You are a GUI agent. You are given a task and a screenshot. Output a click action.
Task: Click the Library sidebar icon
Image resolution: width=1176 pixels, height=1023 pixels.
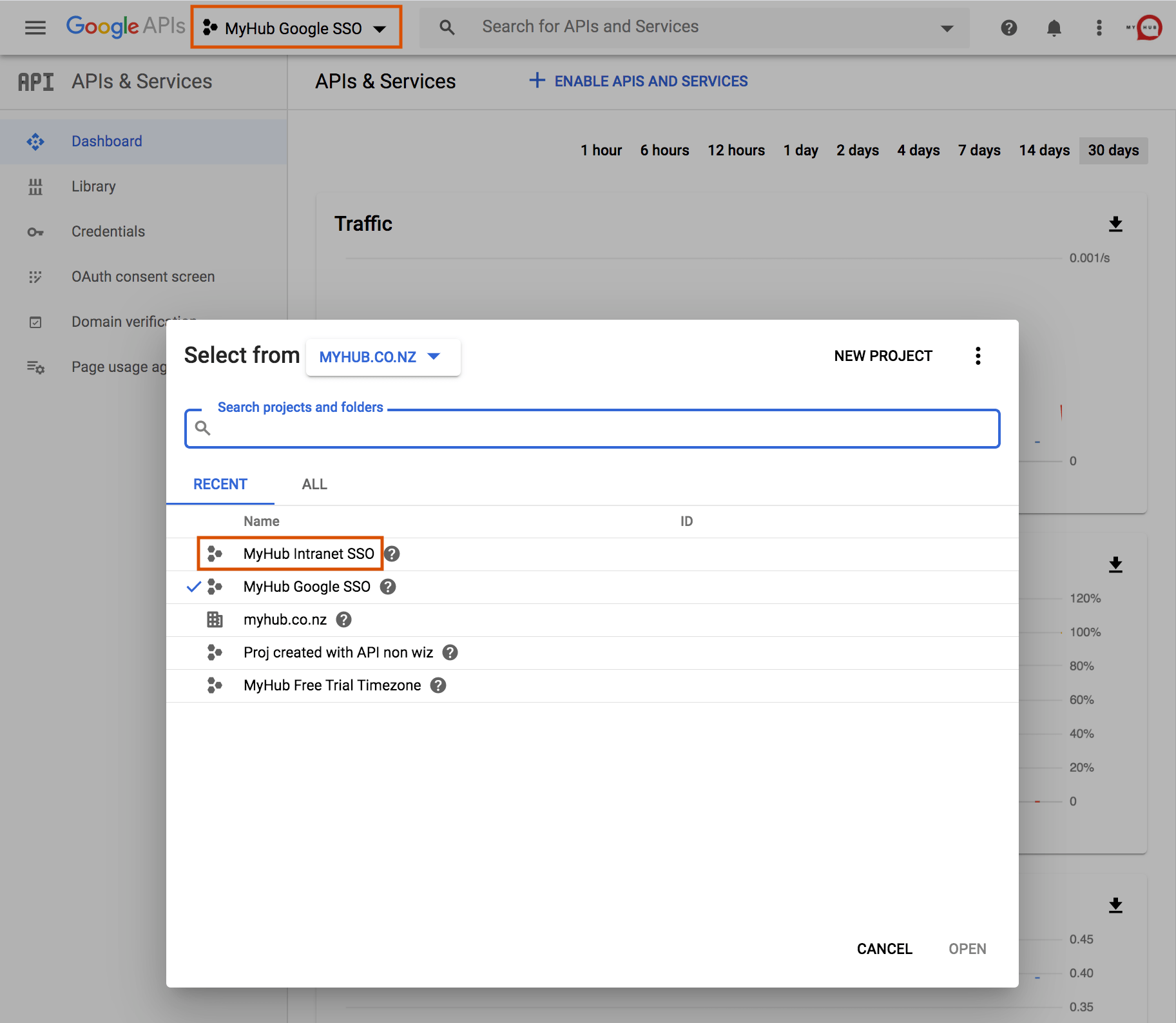35,186
